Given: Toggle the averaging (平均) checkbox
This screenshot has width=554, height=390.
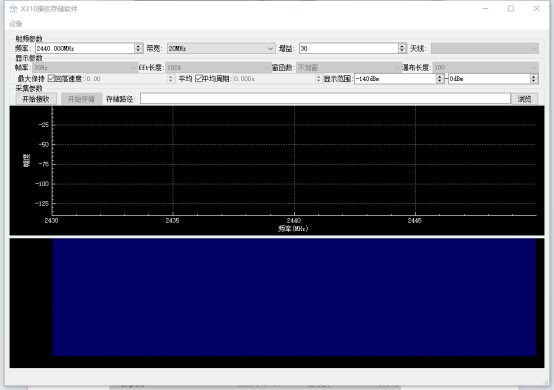Looking at the screenshot, I should [x=199, y=78].
